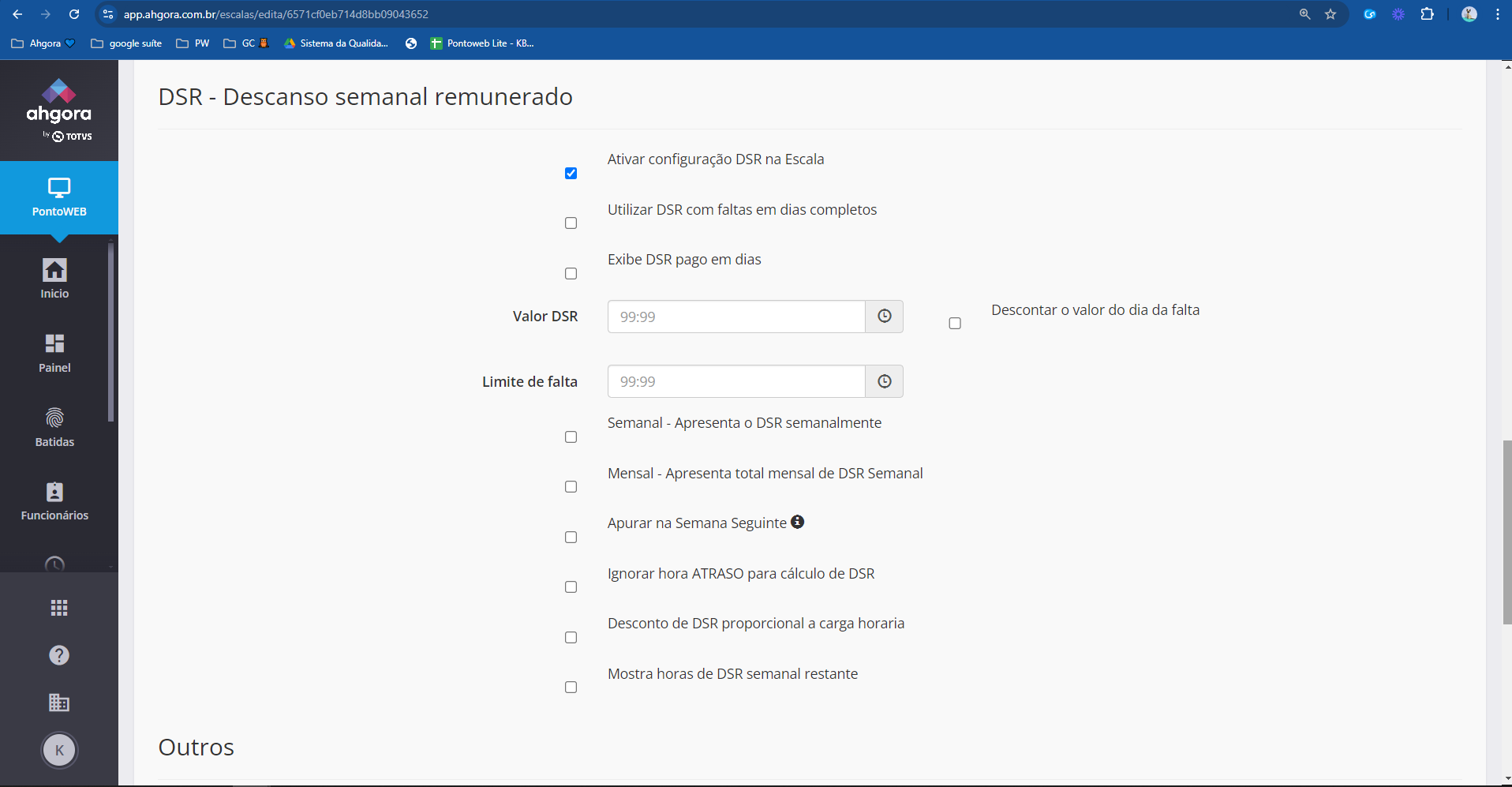Viewport: 1512px width, 787px height.
Task: Click the purple snowflake extension icon
Action: (1398, 14)
